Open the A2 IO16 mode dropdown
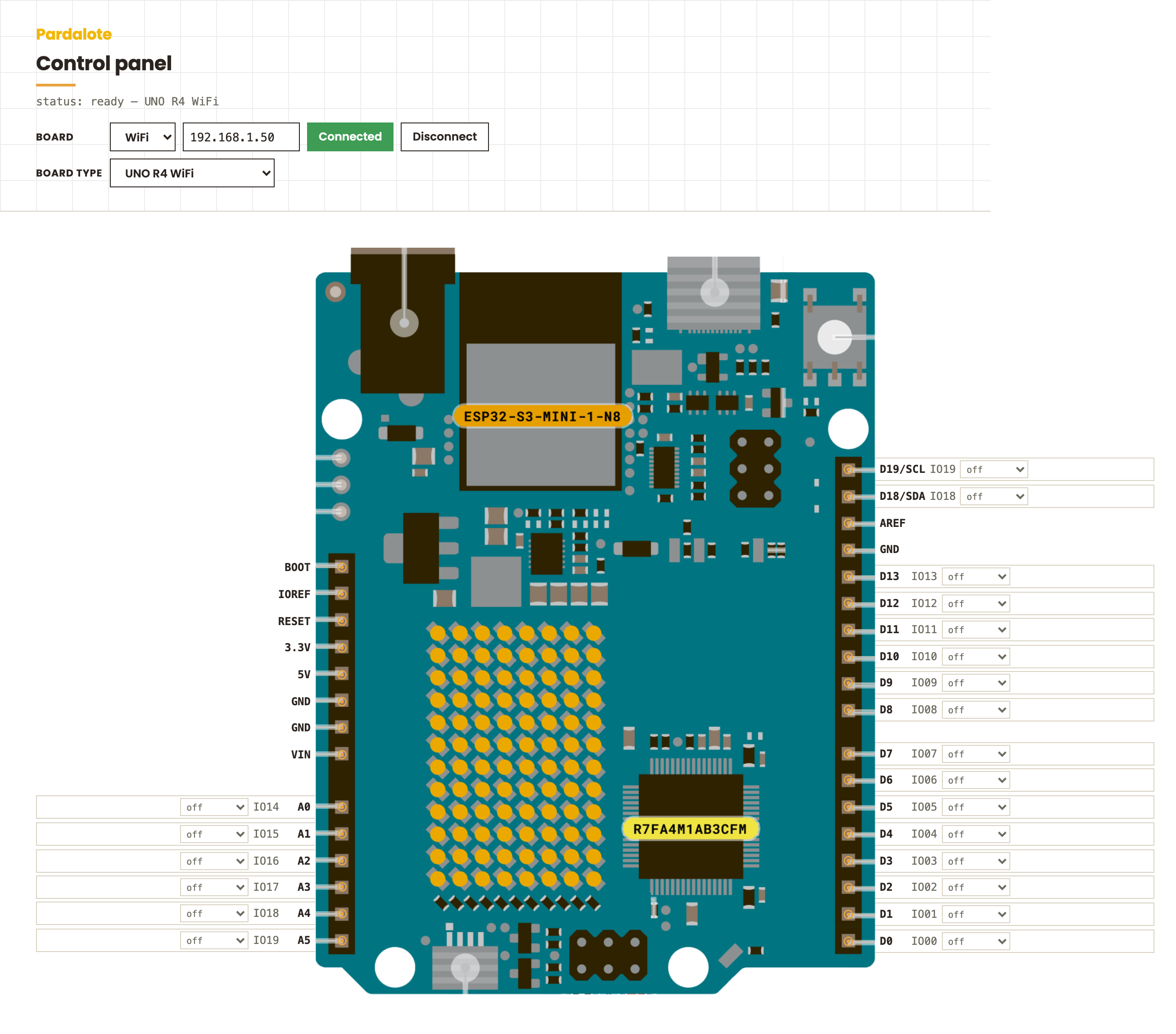Image resolution: width=1176 pixels, height=1034 pixels. coord(214,862)
